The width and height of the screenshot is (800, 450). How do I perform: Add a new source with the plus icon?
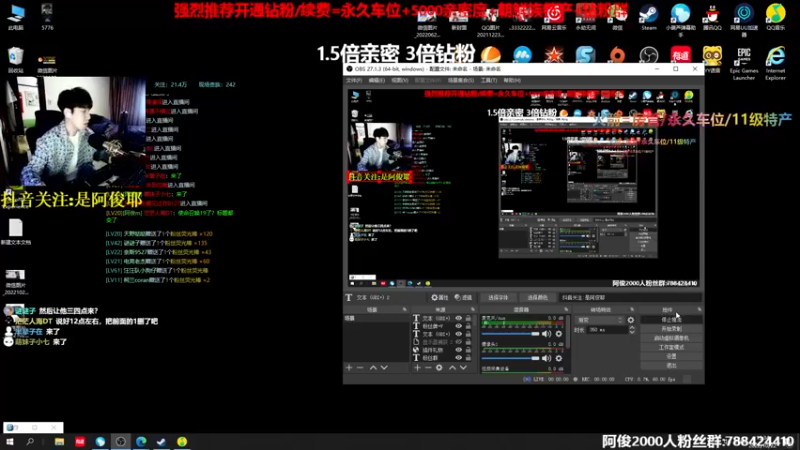pos(417,367)
